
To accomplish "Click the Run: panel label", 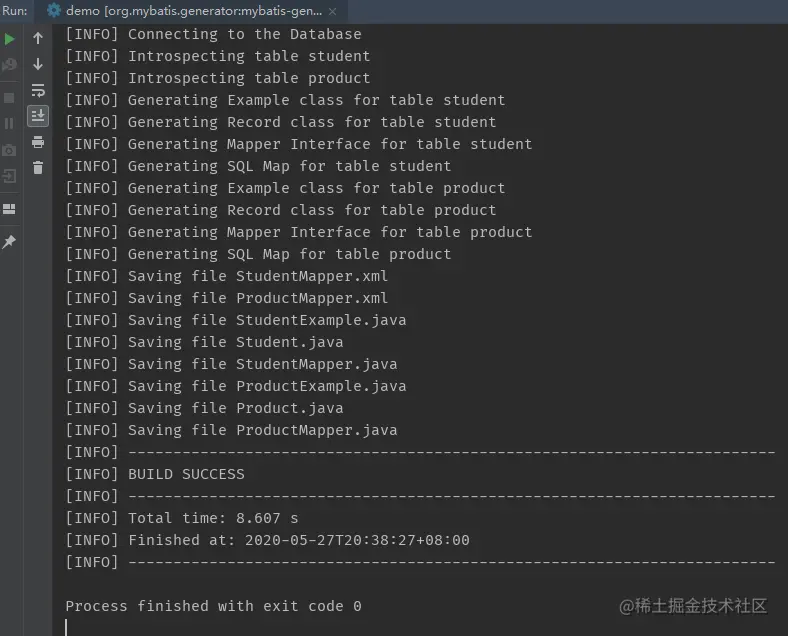I will pos(15,11).
